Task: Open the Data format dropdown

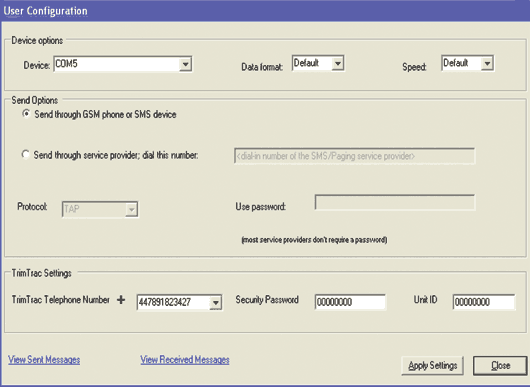Action: 318,63
